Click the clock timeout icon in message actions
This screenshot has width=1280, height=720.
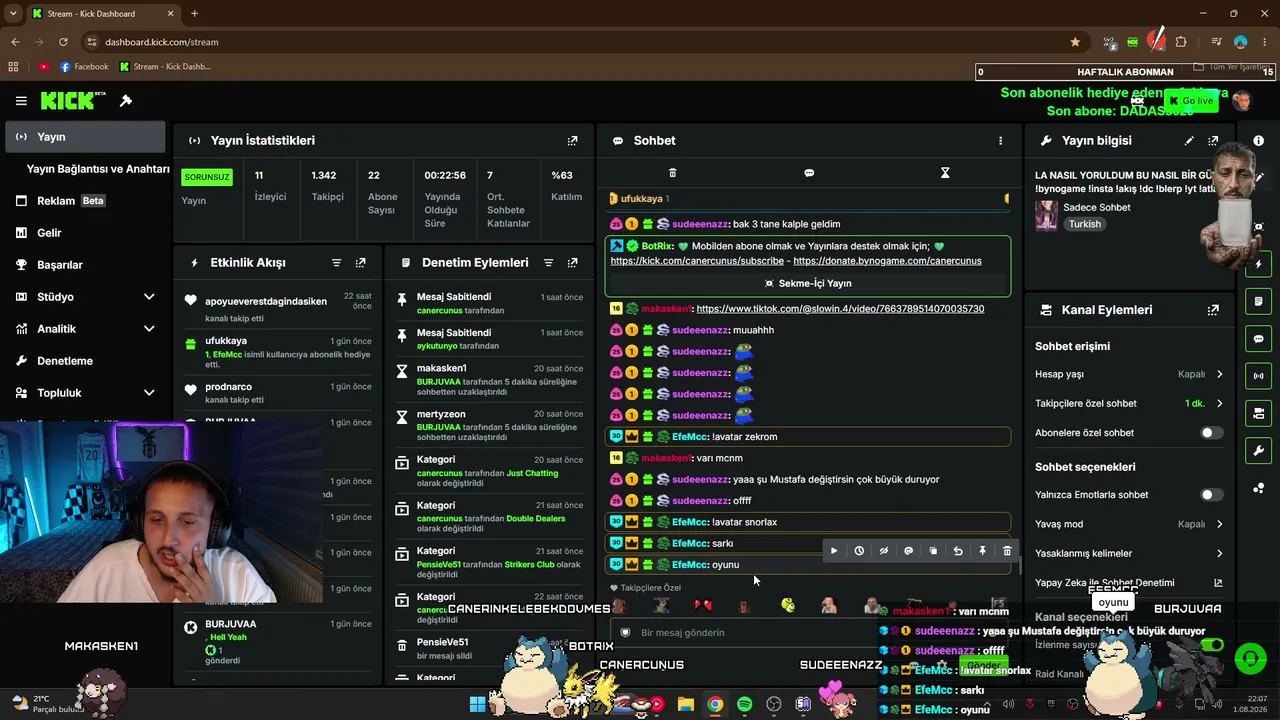tap(859, 551)
